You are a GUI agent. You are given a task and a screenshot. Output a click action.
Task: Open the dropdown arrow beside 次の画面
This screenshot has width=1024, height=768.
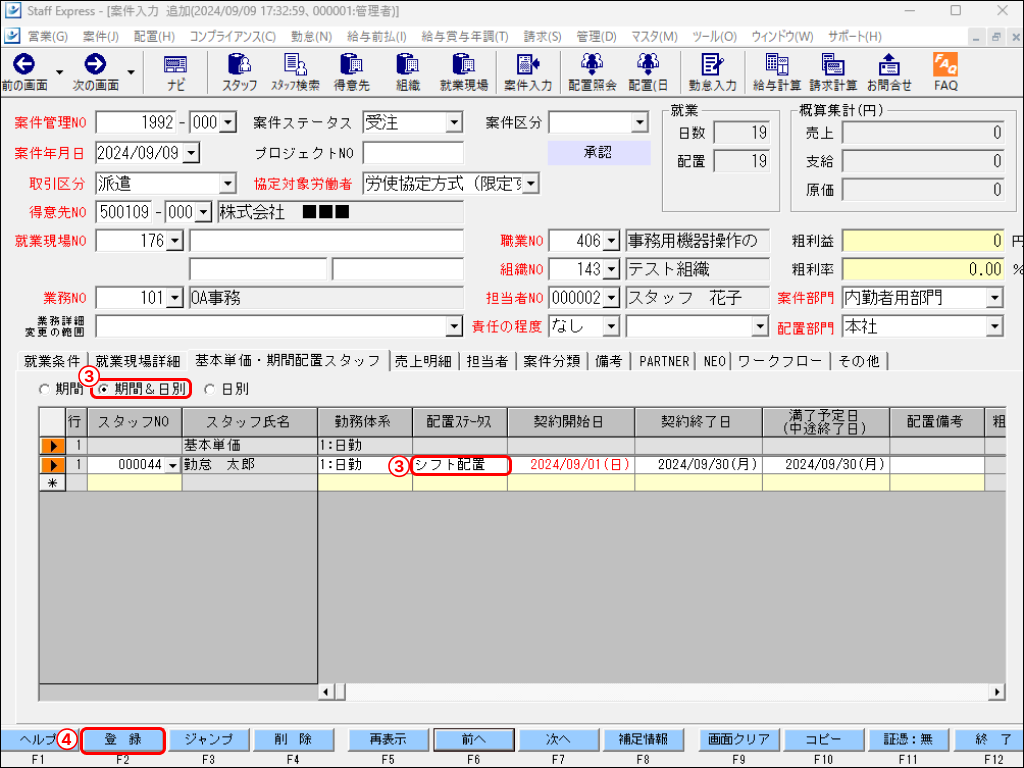(131, 72)
